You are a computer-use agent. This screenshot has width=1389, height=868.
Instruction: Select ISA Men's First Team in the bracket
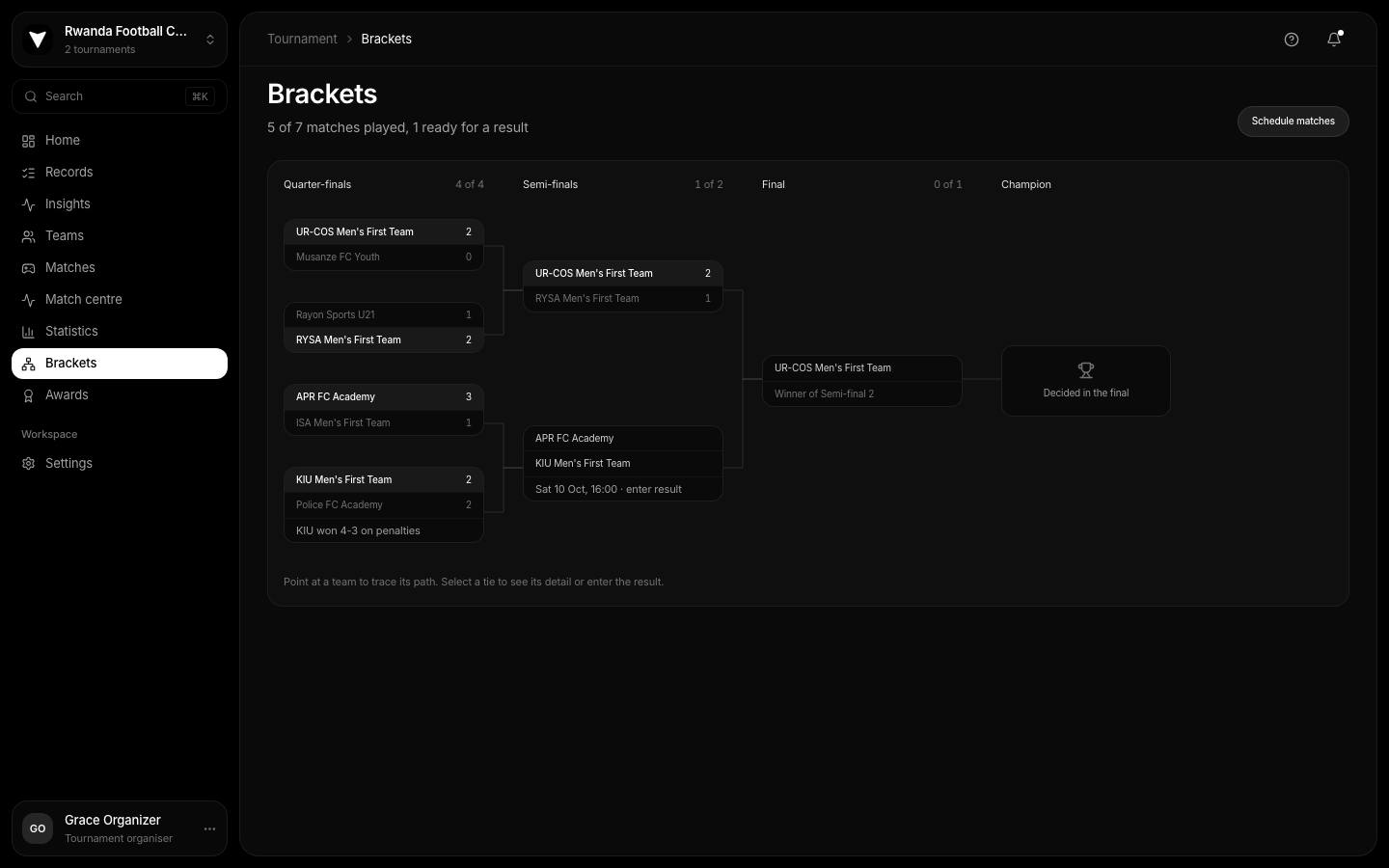pyautogui.click(x=384, y=422)
